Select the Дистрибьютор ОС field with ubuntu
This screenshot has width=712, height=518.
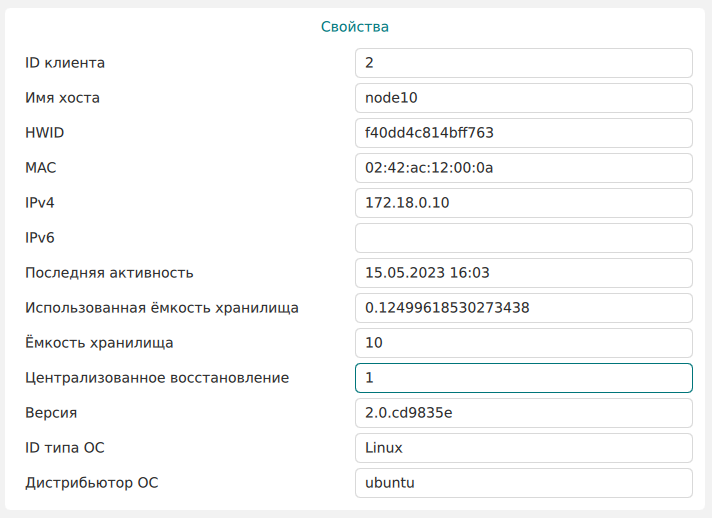pyautogui.click(x=523, y=483)
